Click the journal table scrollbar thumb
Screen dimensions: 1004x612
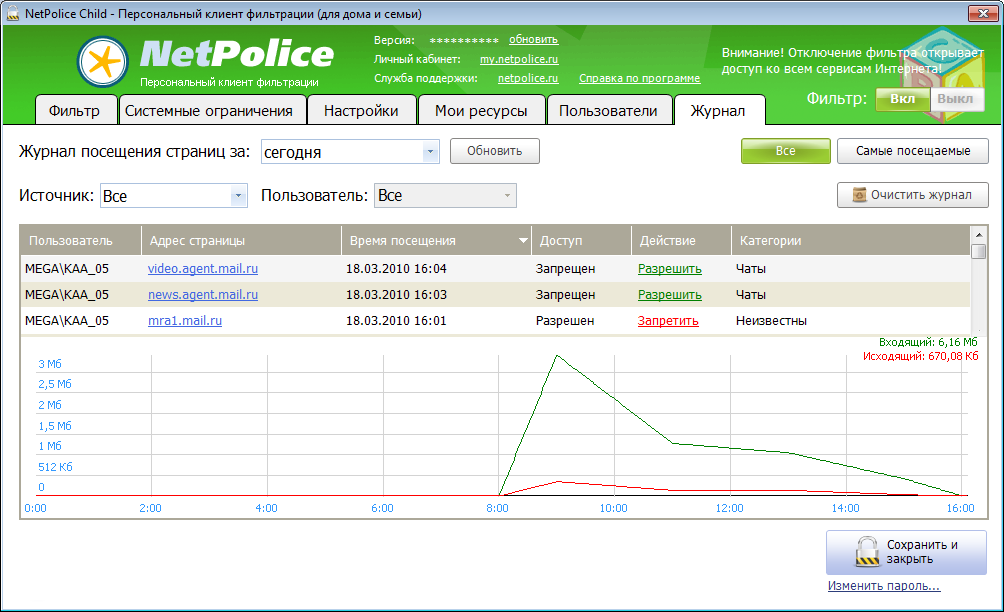click(x=978, y=252)
